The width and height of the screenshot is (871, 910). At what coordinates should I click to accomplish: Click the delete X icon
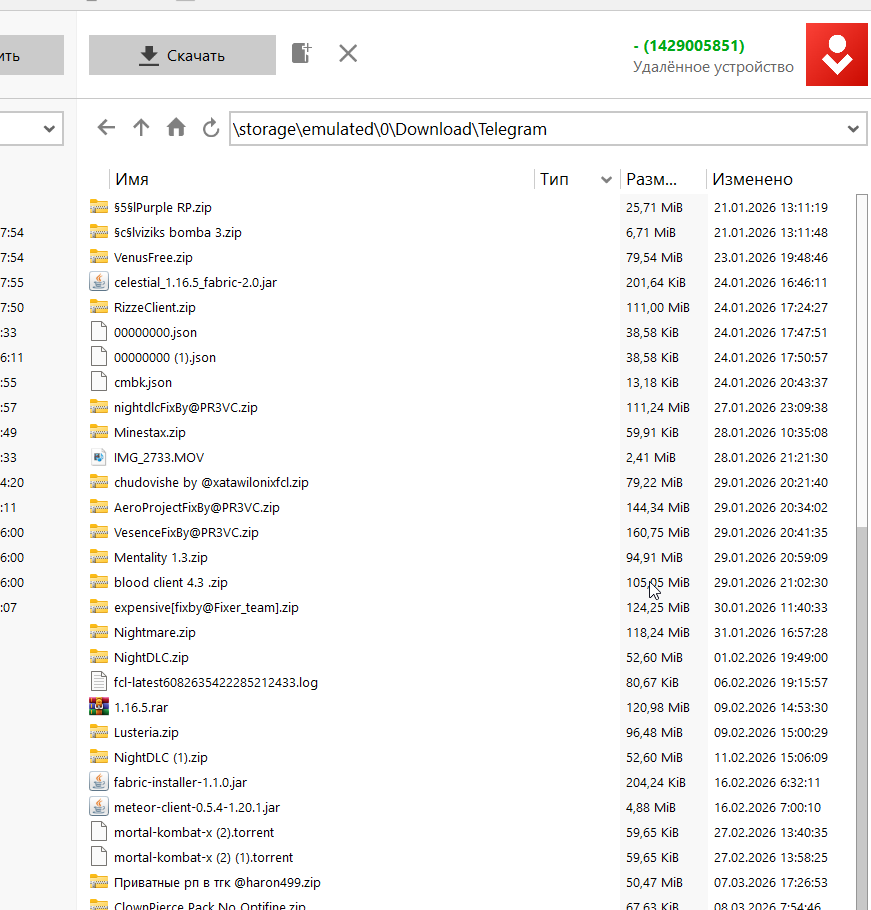[348, 54]
